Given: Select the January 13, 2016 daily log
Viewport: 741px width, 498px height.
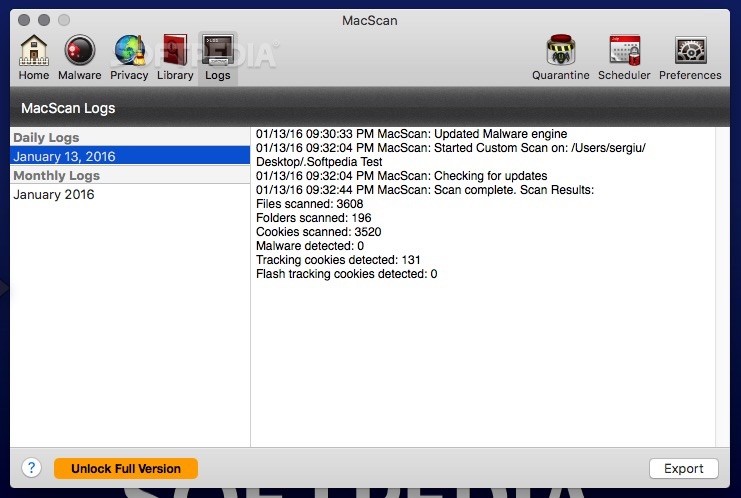Looking at the screenshot, I should coord(130,156).
